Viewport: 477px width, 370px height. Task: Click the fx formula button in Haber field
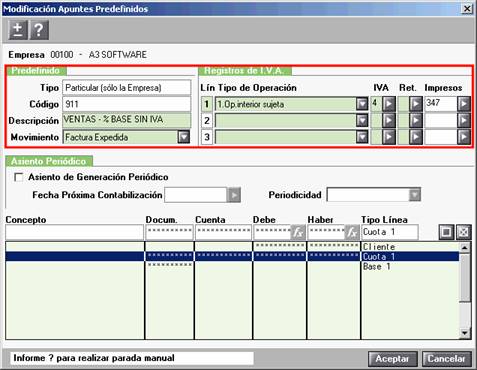[x=352, y=232]
